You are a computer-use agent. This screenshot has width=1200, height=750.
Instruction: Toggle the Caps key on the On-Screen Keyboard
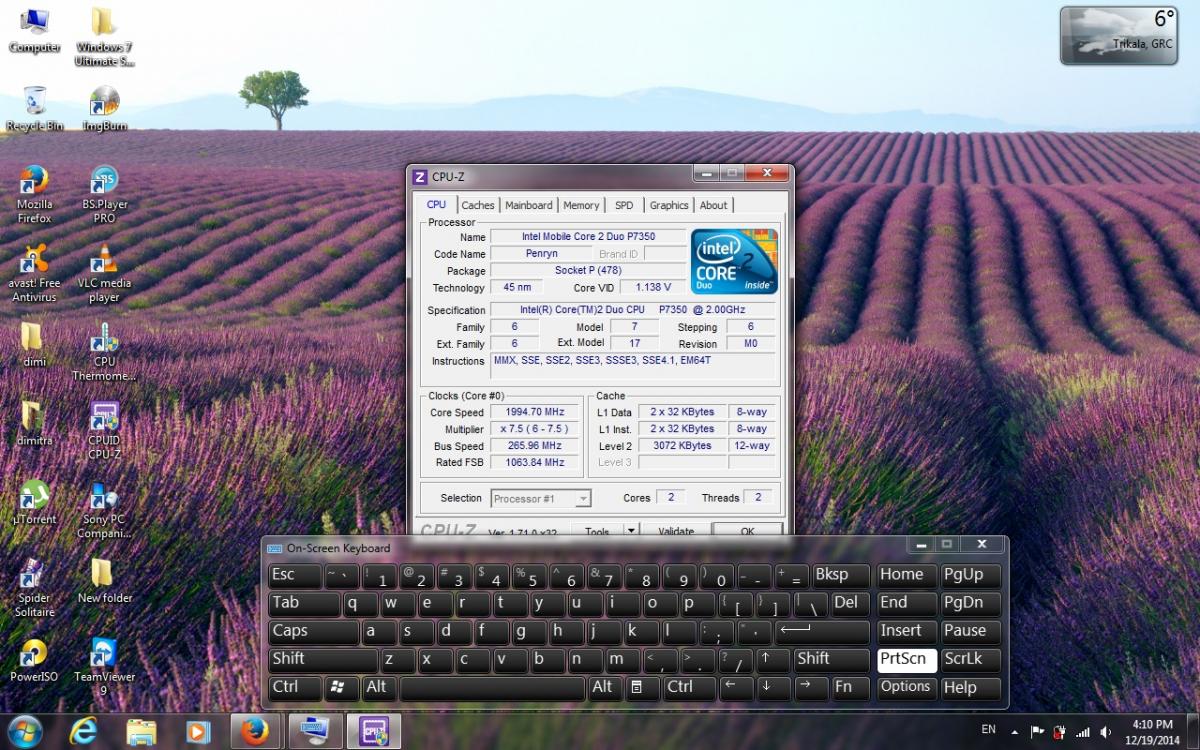pyautogui.click(x=313, y=631)
